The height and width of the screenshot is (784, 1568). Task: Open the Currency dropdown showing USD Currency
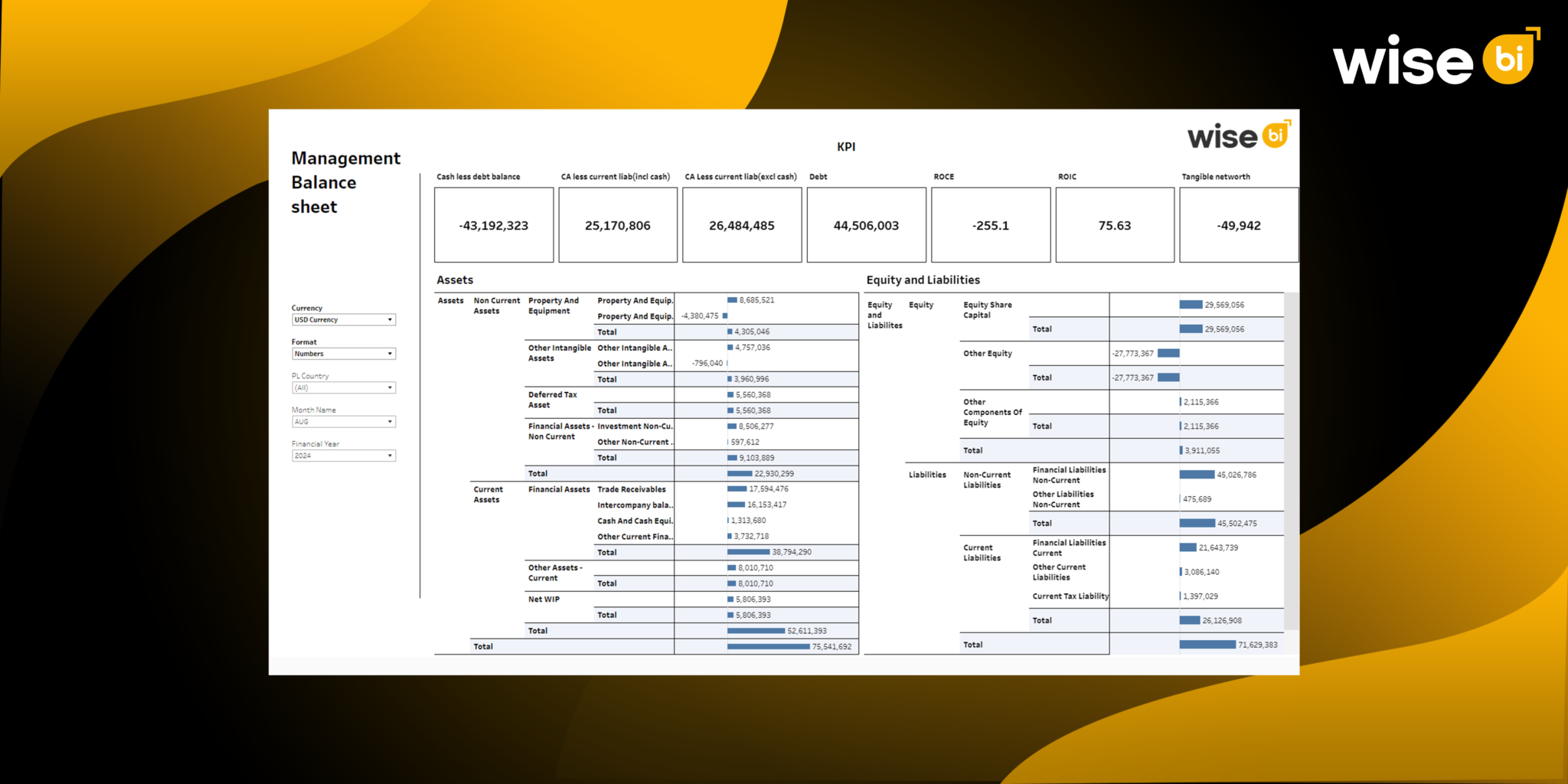[343, 319]
